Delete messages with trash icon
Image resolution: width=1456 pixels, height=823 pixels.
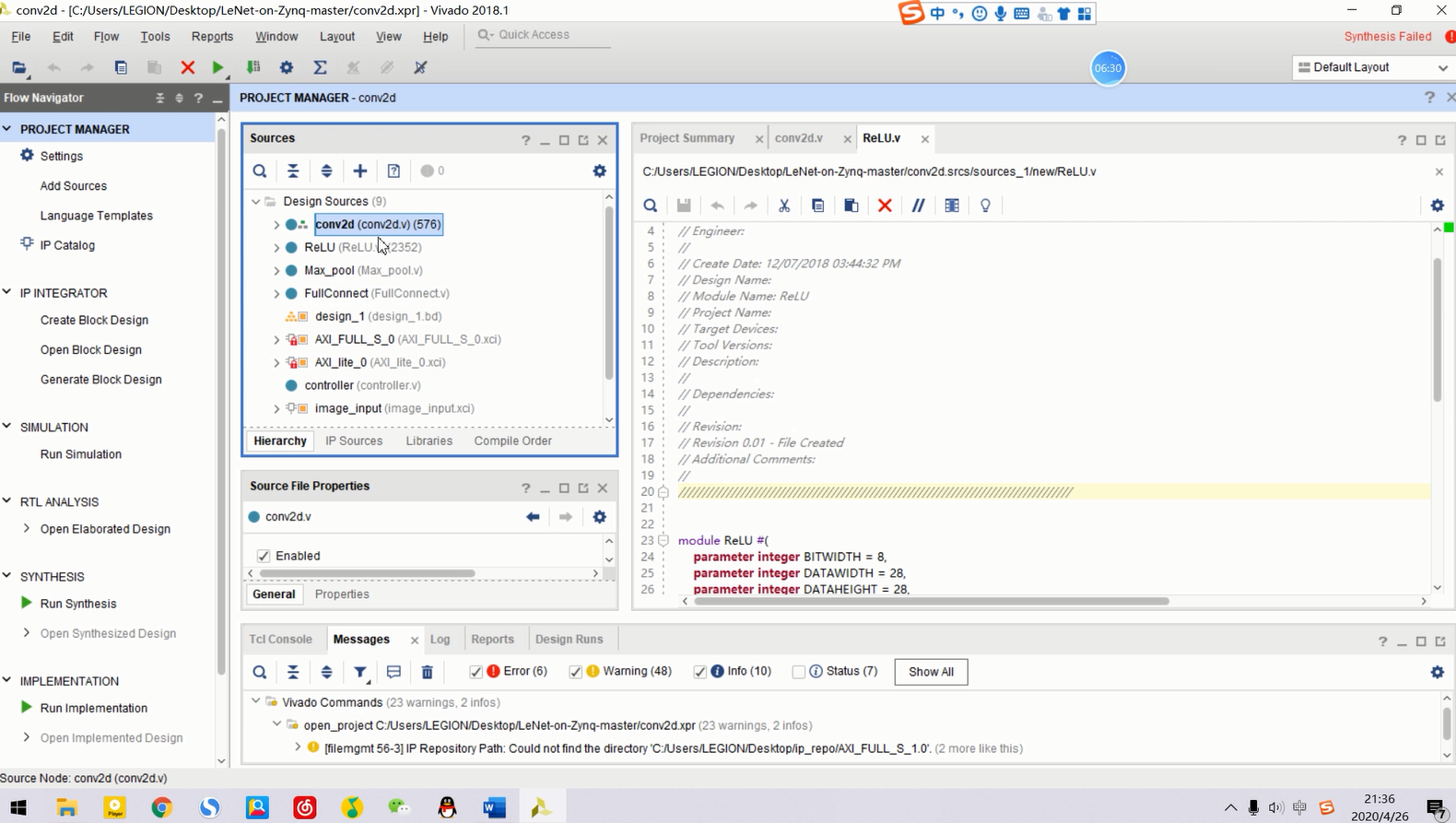point(428,672)
